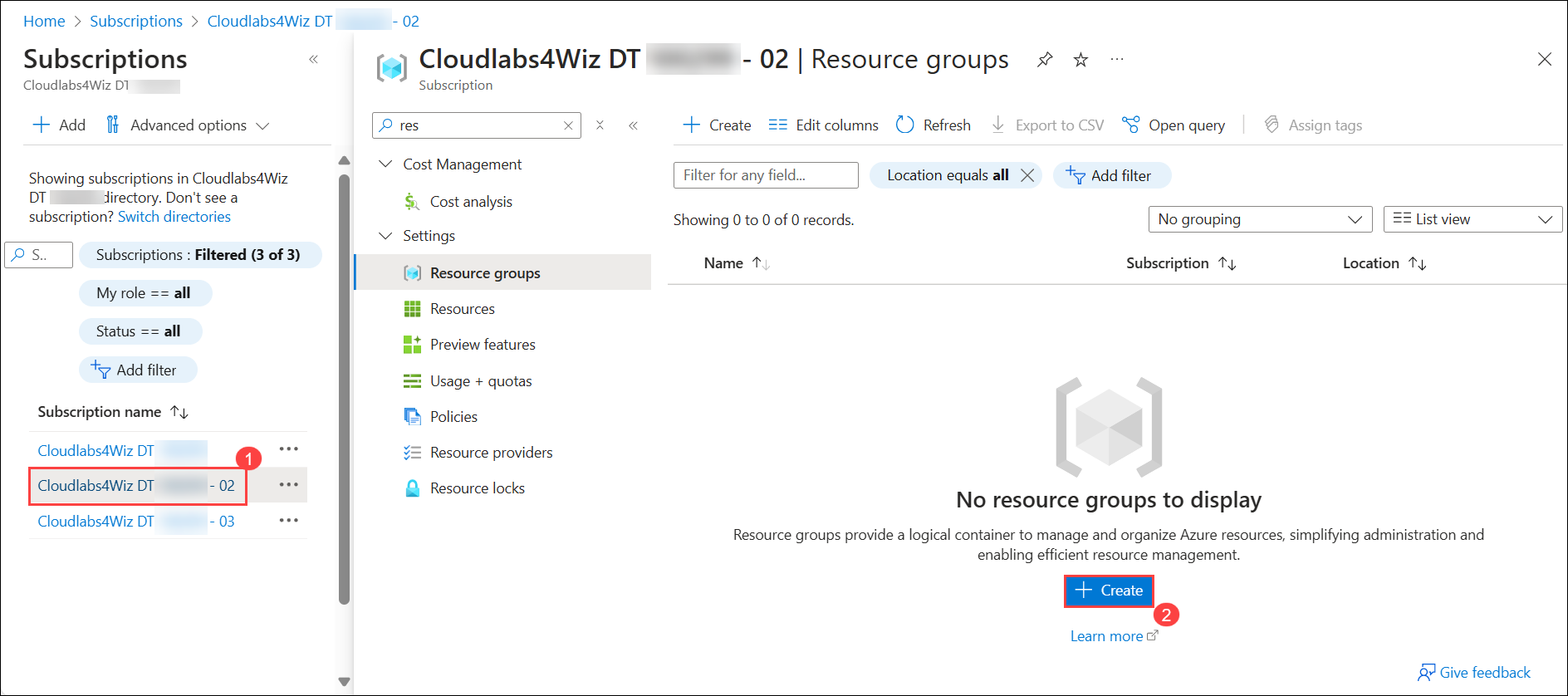Open Resource locks
1568x696 pixels.
478,488
